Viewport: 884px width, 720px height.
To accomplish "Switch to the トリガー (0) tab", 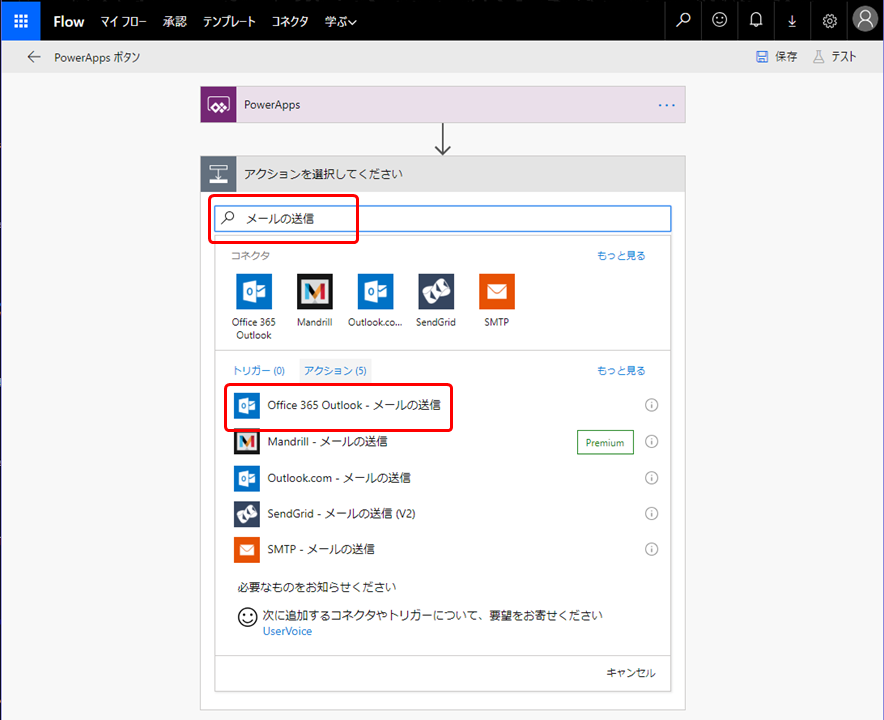I will 258,369.
